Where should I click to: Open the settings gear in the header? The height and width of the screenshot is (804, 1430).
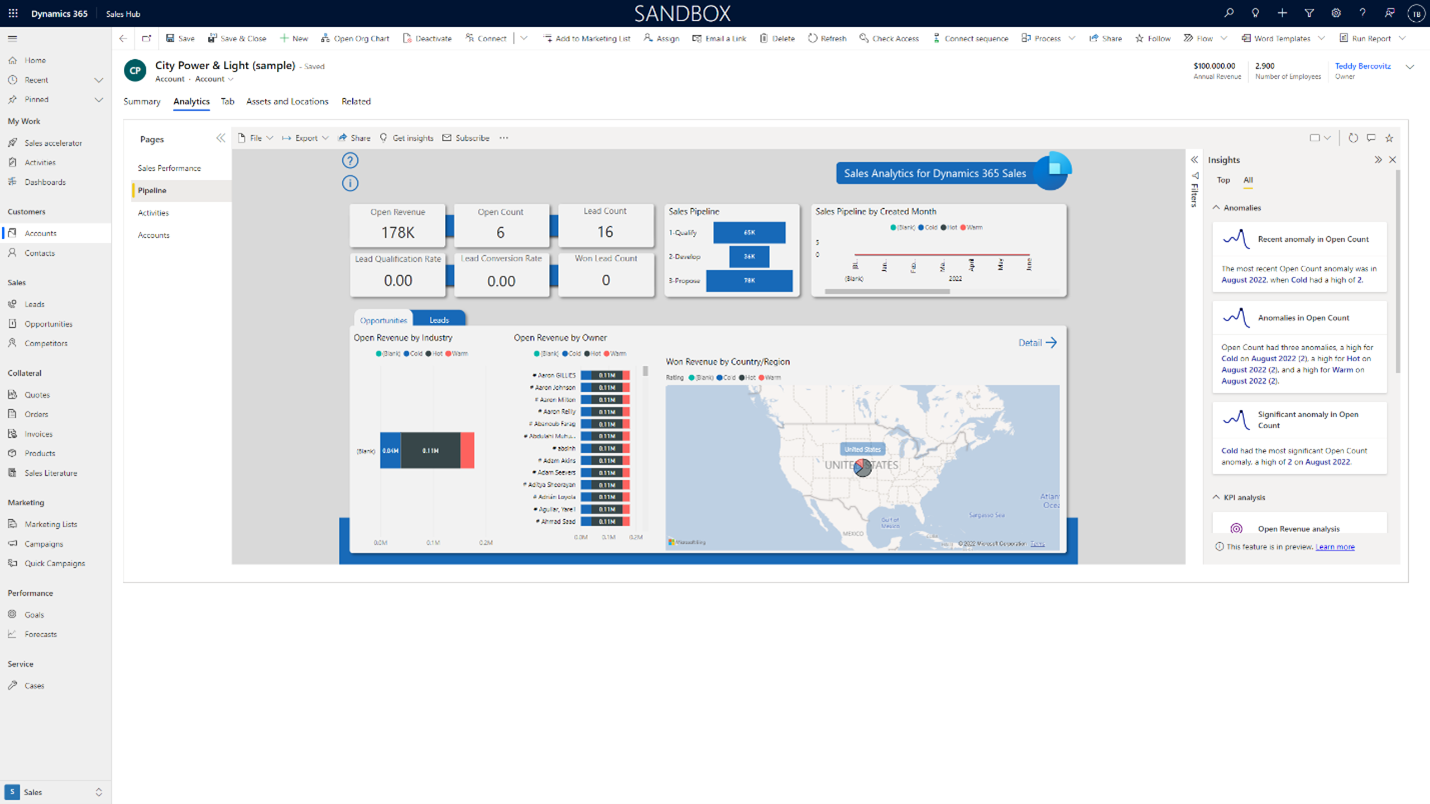[1336, 13]
